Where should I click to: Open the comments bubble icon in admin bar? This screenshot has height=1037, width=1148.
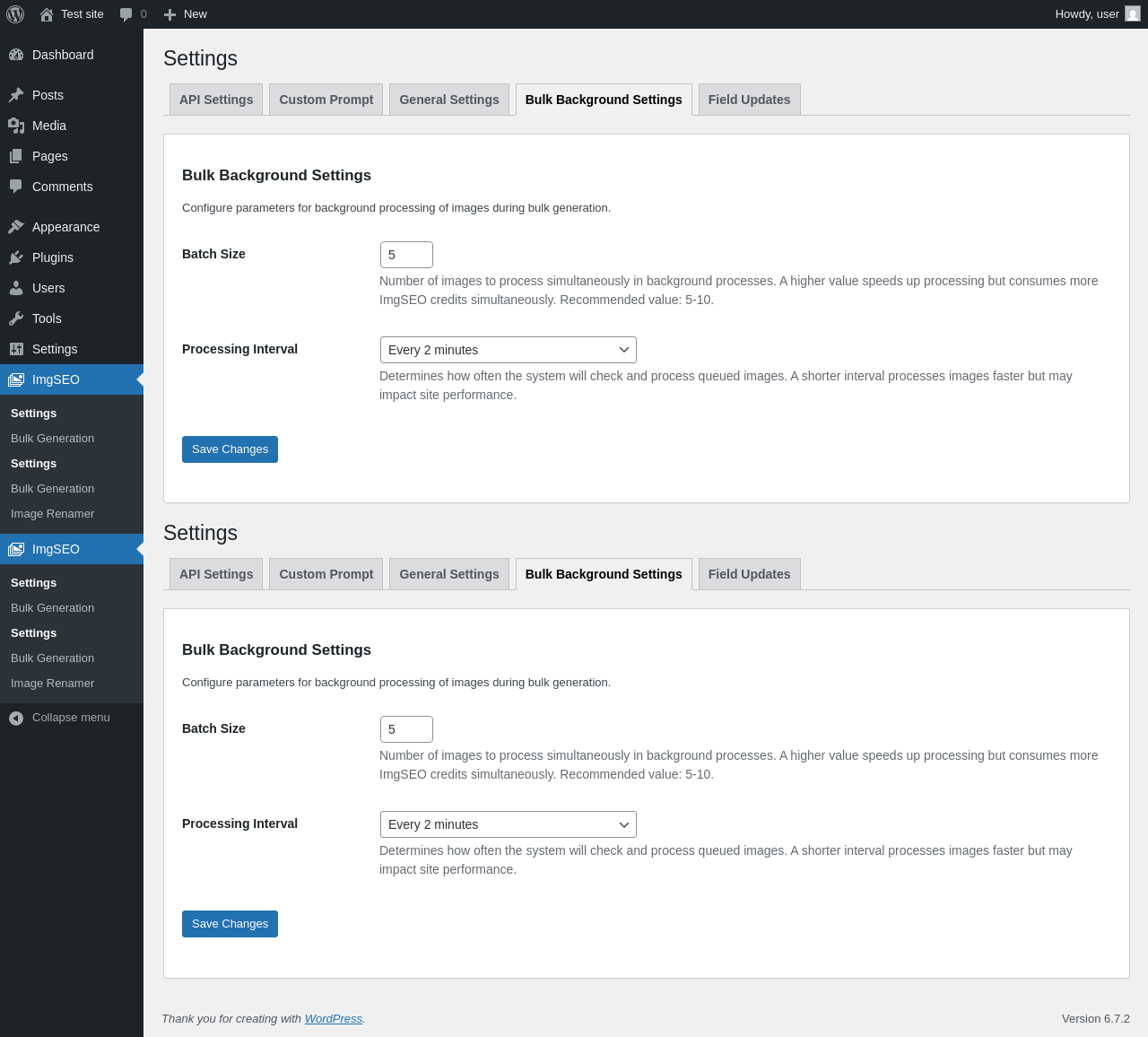(126, 14)
